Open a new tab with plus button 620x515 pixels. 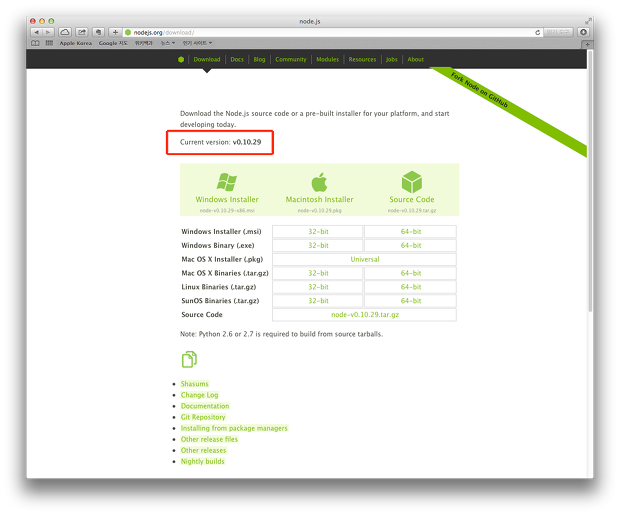pyautogui.click(x=587, y=44)
